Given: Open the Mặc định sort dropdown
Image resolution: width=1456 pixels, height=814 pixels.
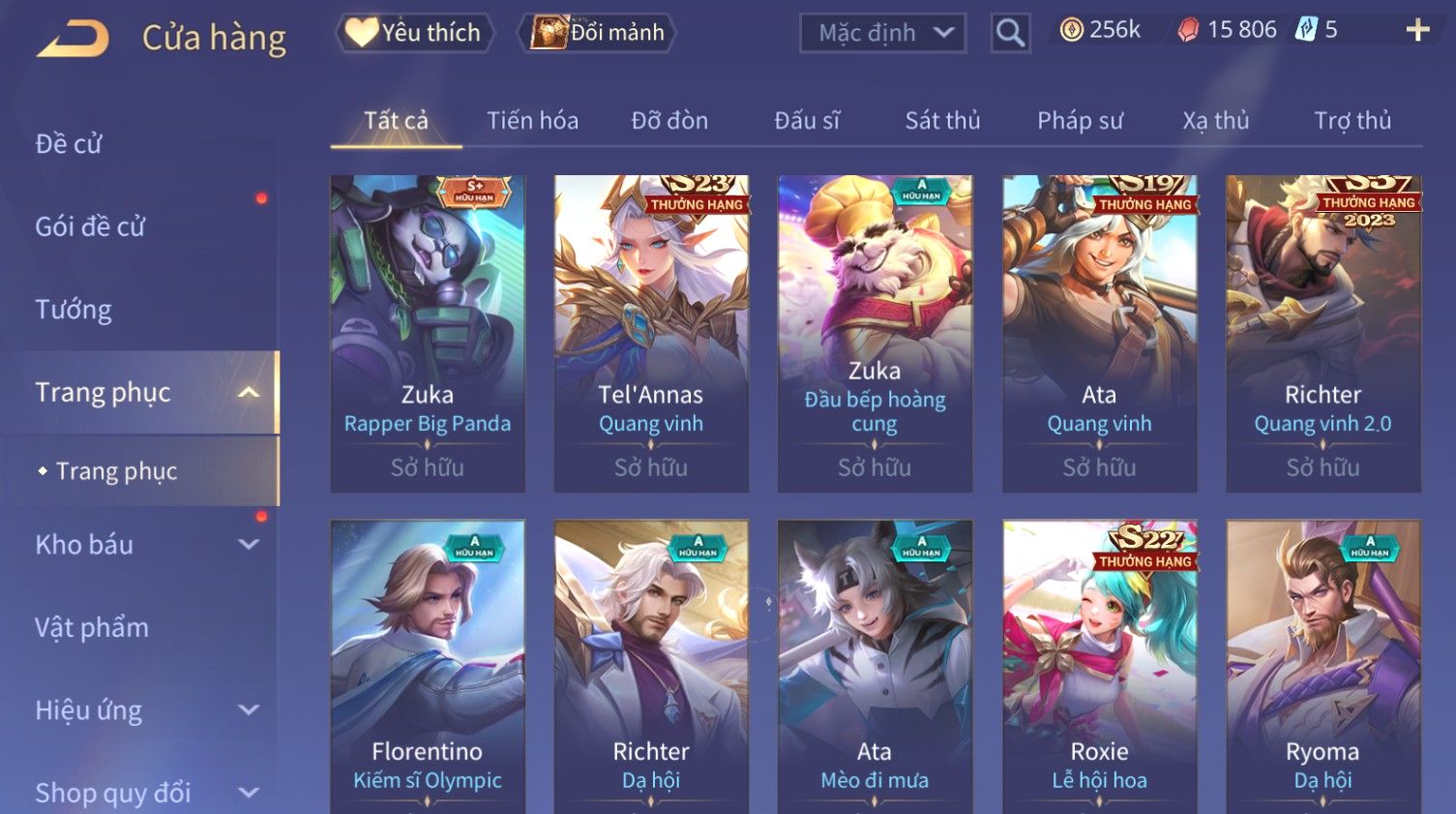Looking at the screenshot, I should [882, 33].
